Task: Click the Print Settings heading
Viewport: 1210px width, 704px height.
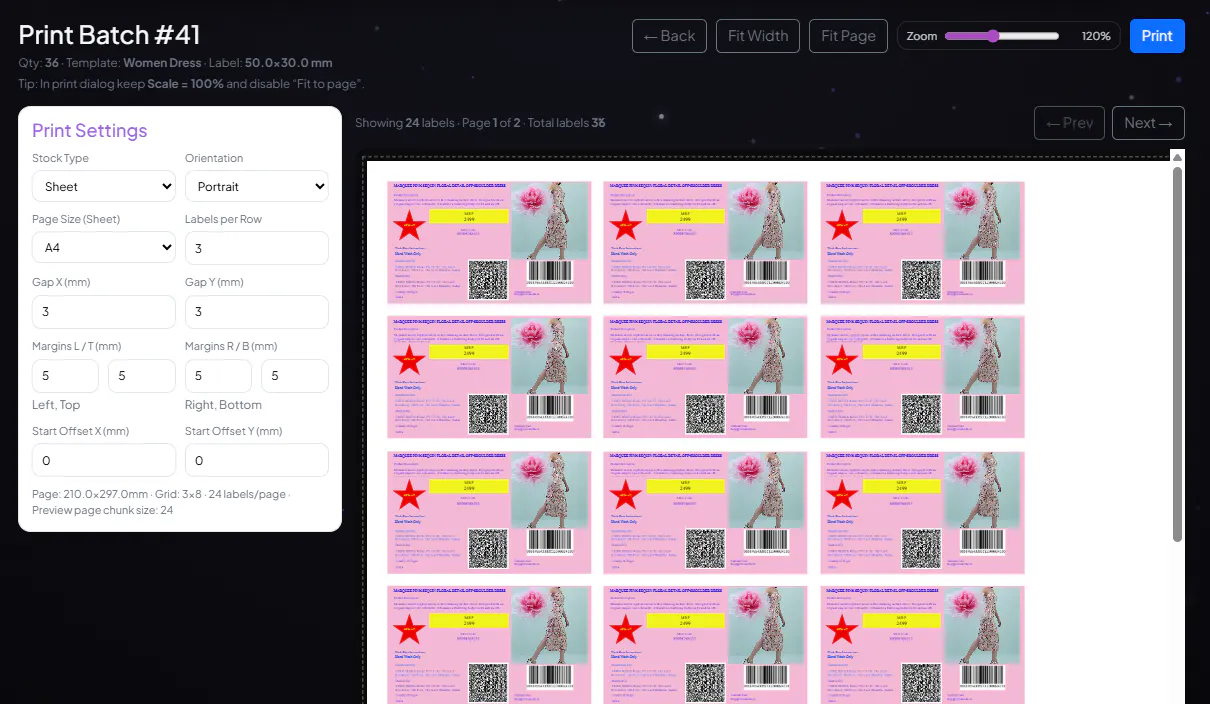Action: 90,131
